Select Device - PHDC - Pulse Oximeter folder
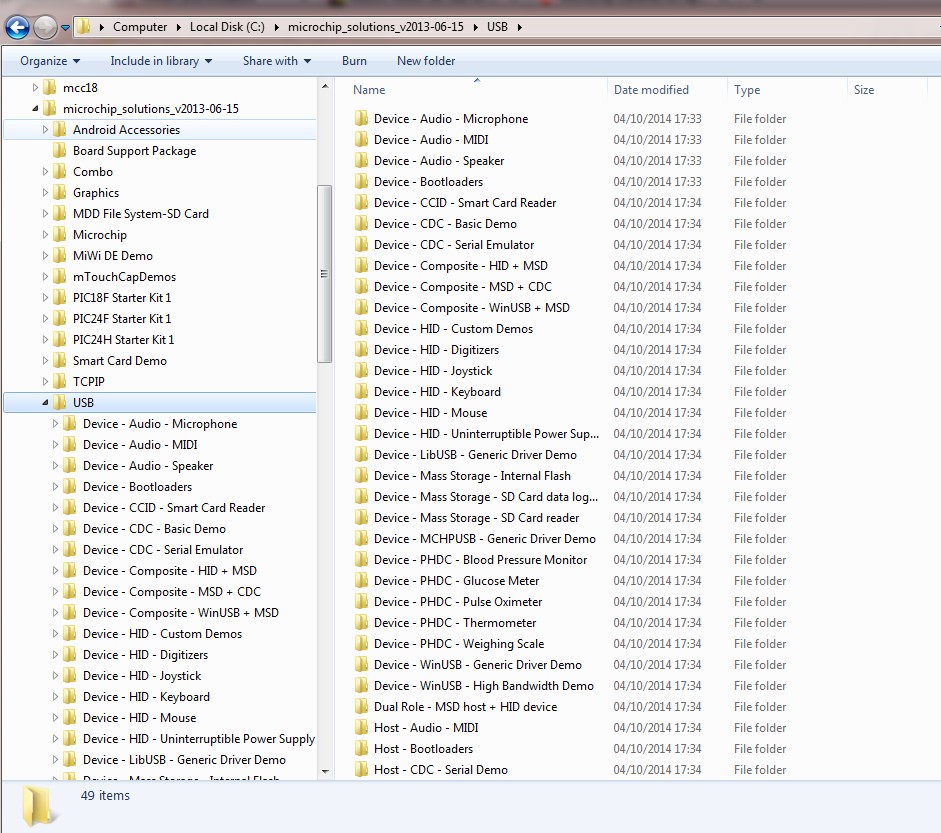Viewport: 941px width, 833px height. (x=458, y=602)
